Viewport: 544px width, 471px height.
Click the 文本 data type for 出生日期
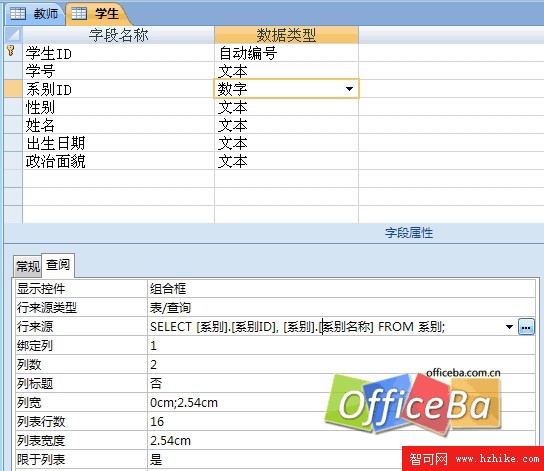286,143
